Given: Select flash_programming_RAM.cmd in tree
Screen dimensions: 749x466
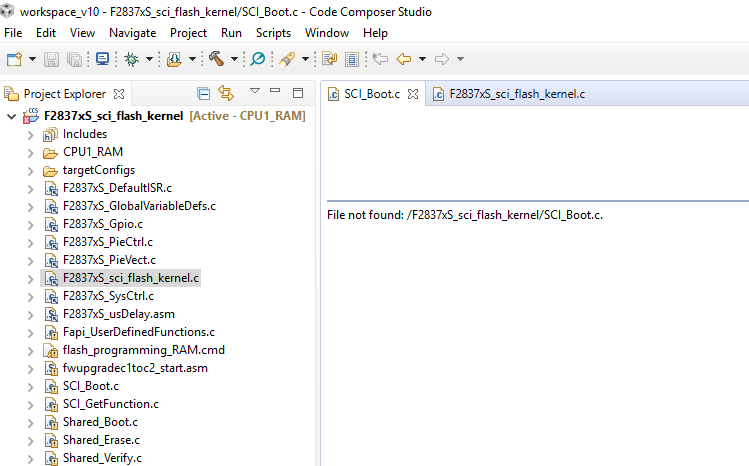Looking at the screenshot, I should pos(143,350).
